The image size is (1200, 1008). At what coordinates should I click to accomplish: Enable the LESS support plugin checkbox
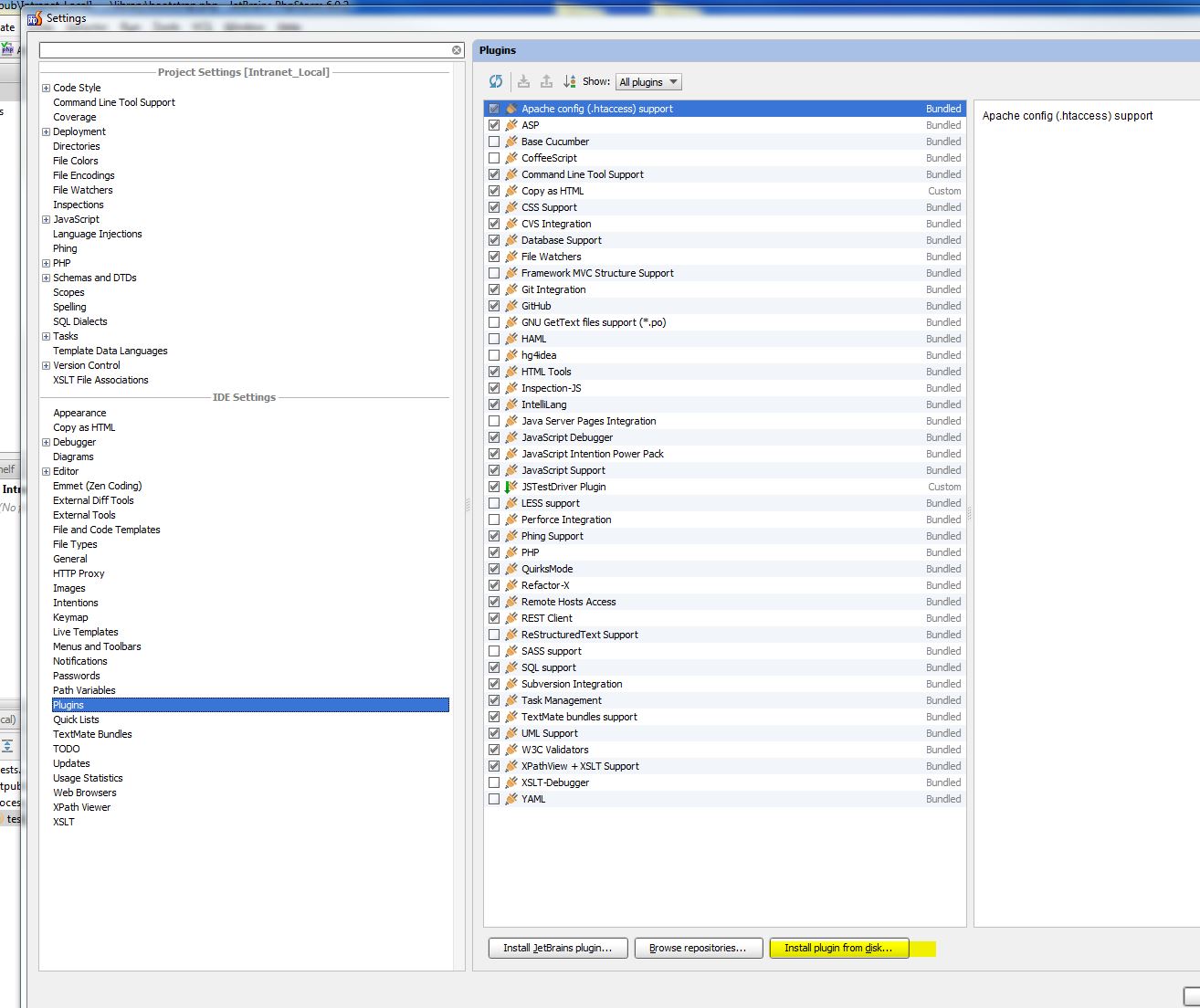[x=494, y=503]
